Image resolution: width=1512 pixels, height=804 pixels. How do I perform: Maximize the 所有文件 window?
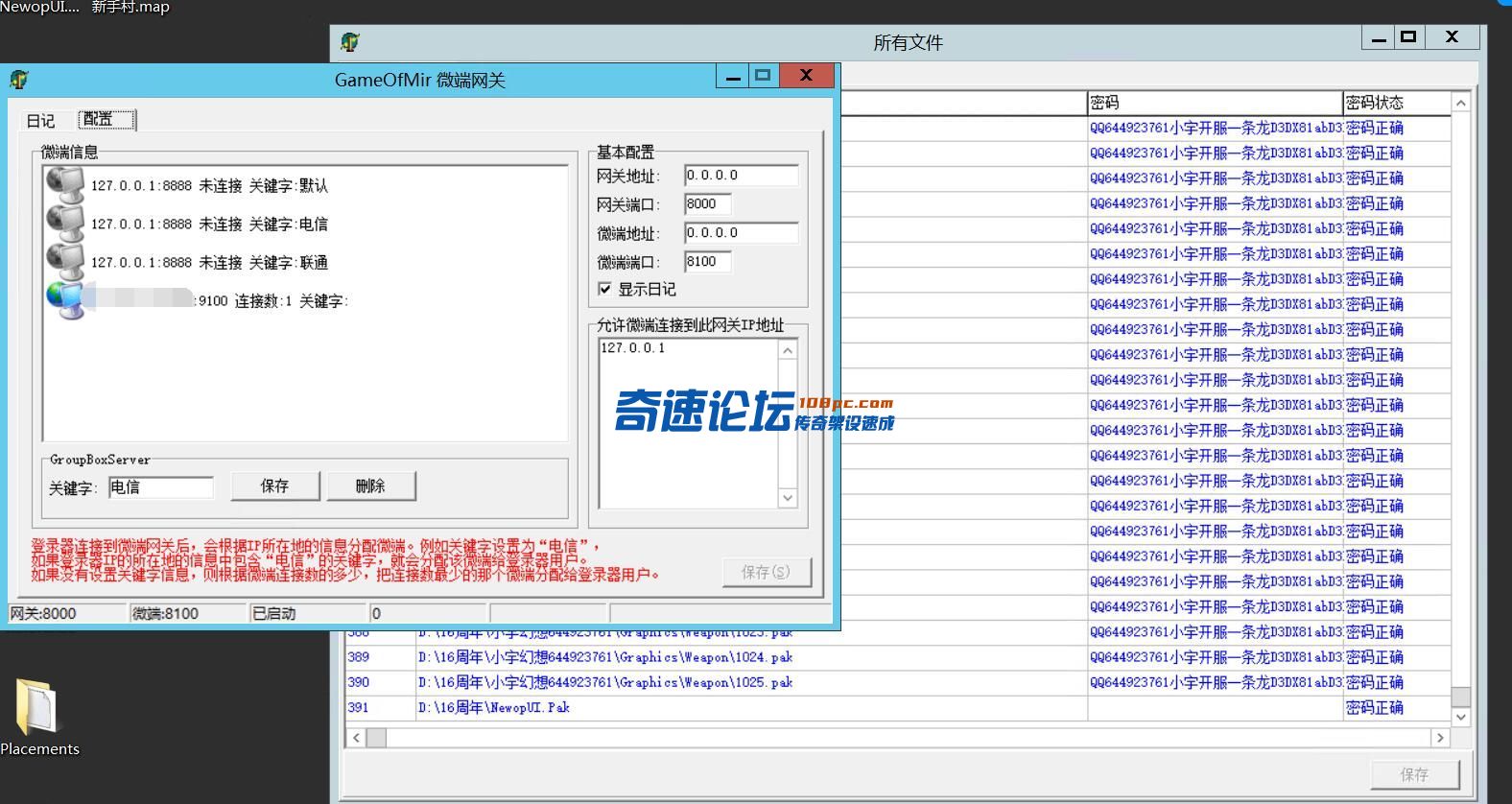click(x=1408, y=37)
